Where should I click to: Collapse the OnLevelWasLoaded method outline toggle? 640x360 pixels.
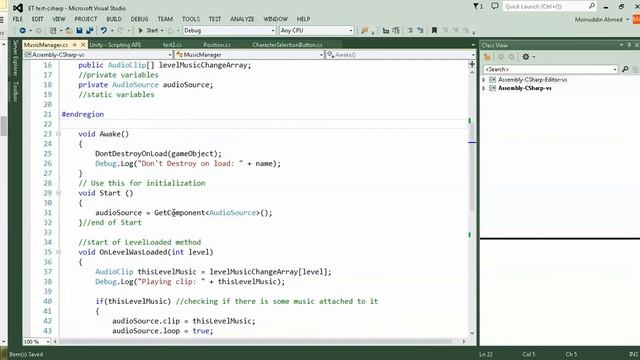click(58, 252)
